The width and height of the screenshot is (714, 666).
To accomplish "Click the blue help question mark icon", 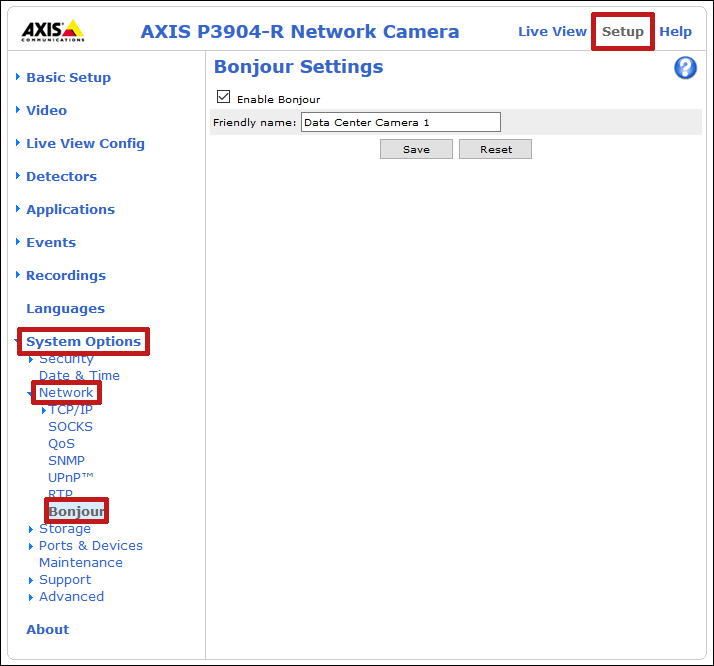I will pyautogui.click(x=685, y=68).
